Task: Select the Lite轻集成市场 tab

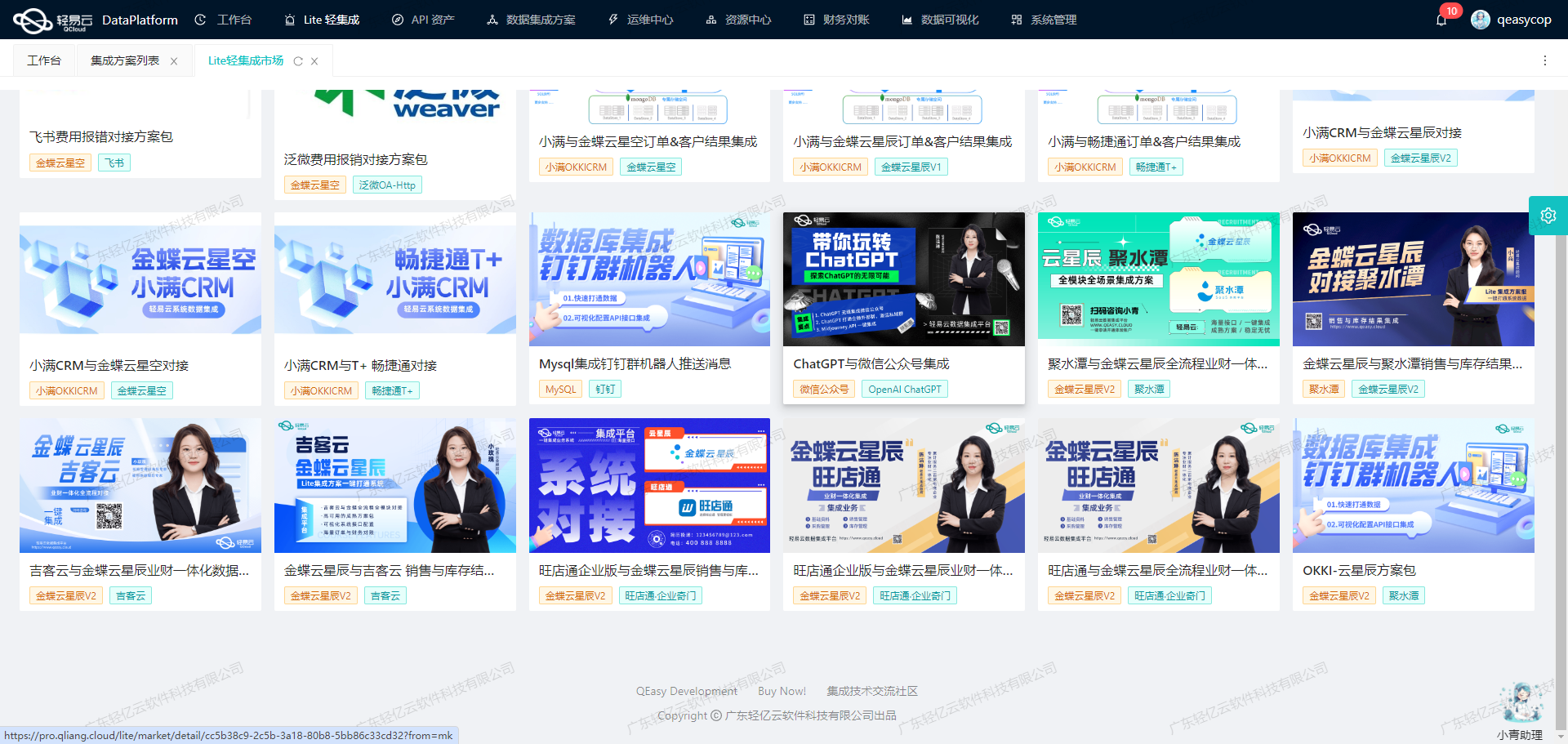Action: [246, 60]
